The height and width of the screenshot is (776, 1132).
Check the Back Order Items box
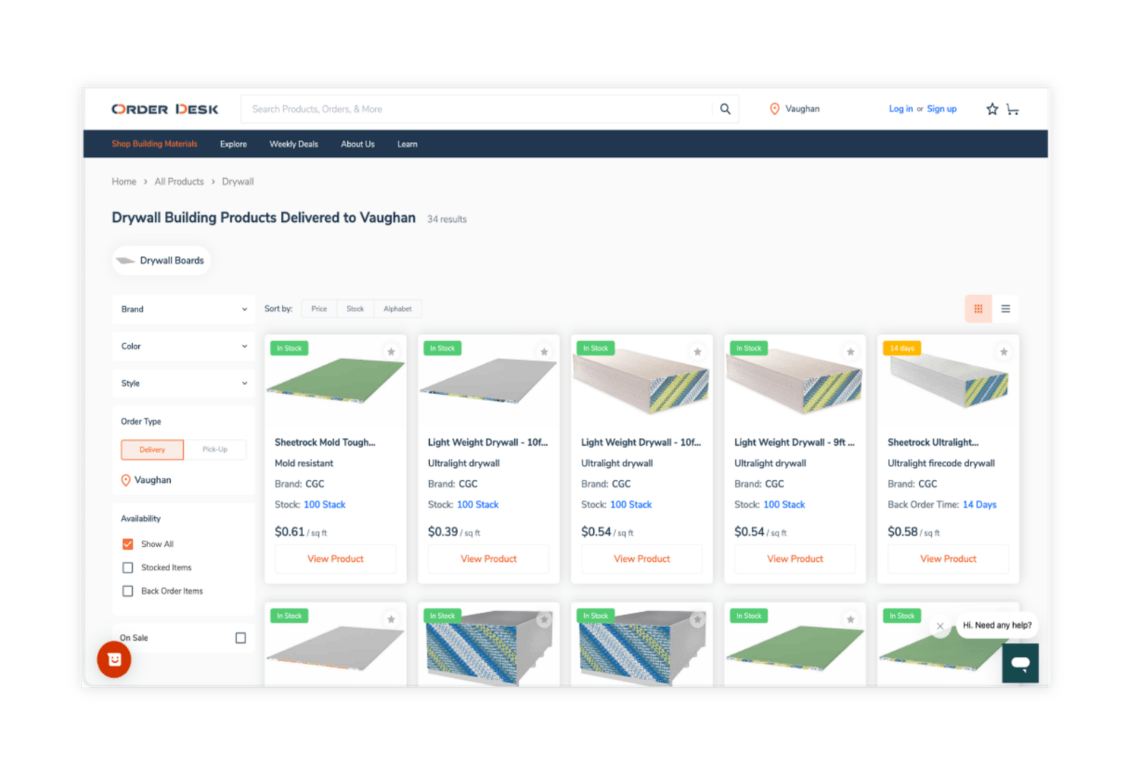coord(128,590)
